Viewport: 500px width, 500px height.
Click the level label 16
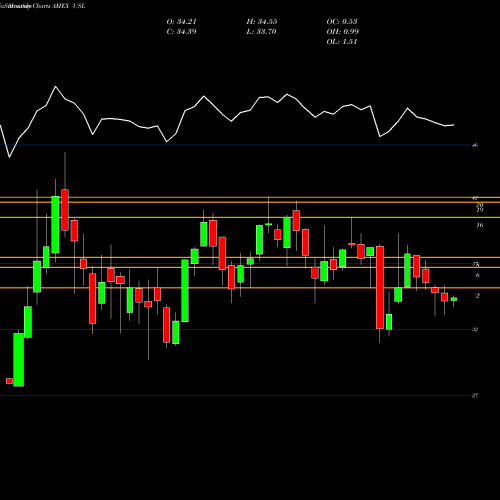(480, 226)
